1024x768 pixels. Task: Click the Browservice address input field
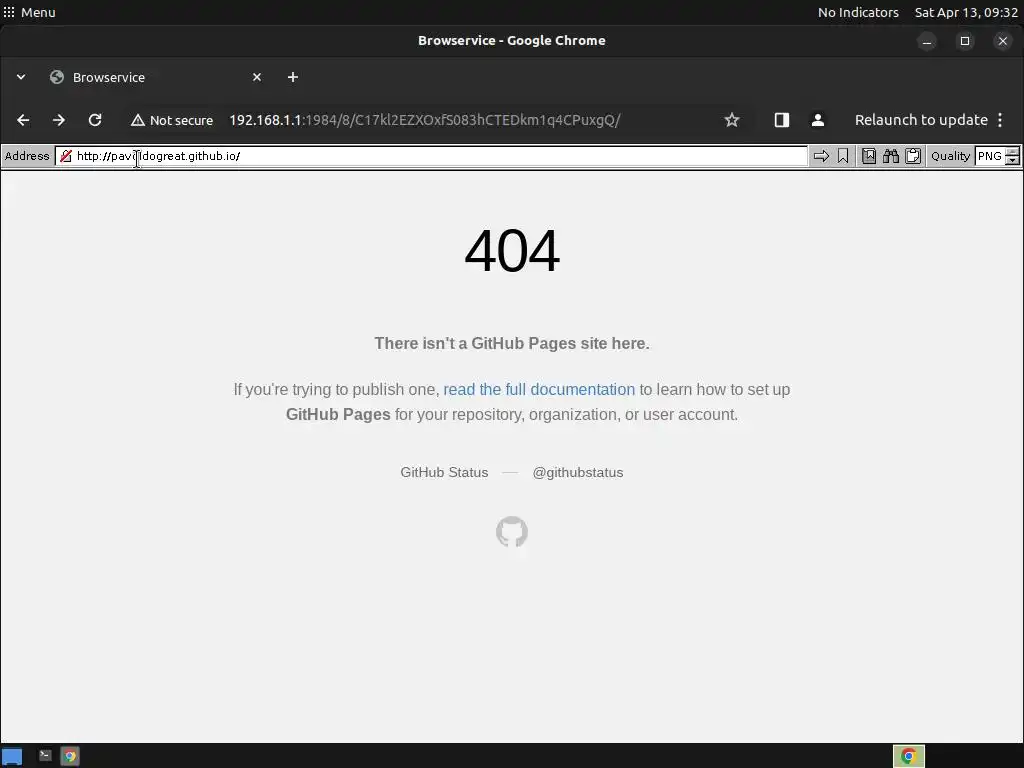(431, 156)
